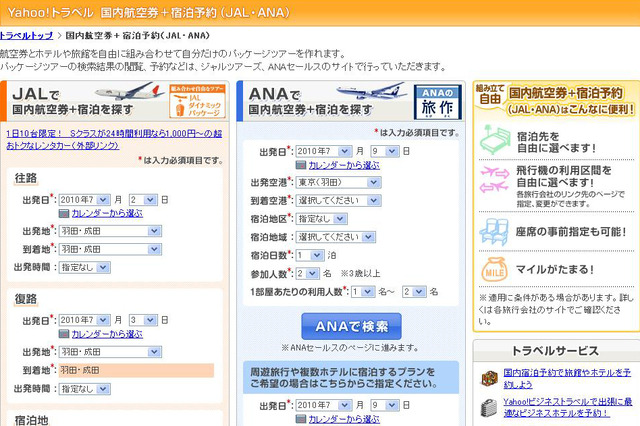Open ANA 到着空港 dropdown 選択してください
Image resolution: width=640 pixels, height=426 pixels.
point(338,200)
